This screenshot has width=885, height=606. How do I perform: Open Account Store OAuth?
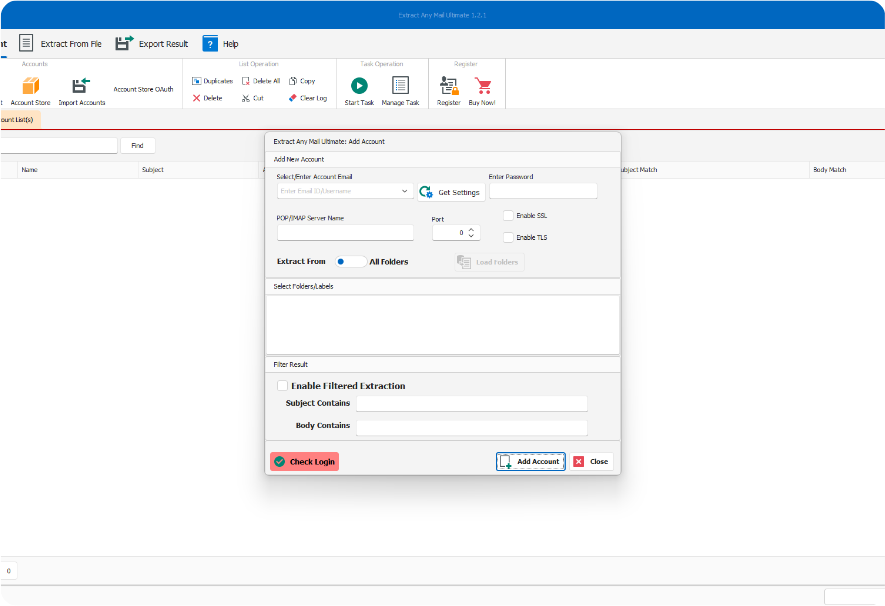[x=143, y=89]
